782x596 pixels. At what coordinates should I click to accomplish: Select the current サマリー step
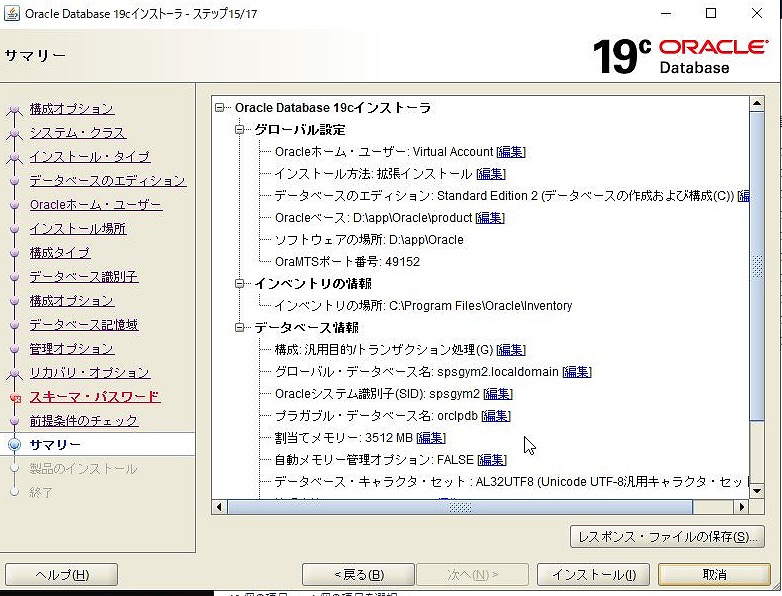pos(55,444)
